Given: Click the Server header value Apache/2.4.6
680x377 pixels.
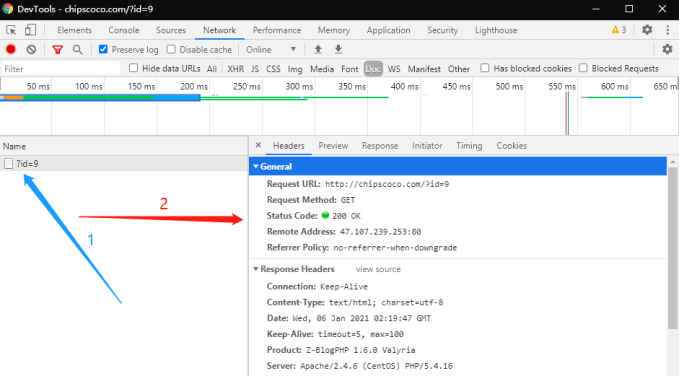Looking at the screenshot, I should [x=376, y=366].
